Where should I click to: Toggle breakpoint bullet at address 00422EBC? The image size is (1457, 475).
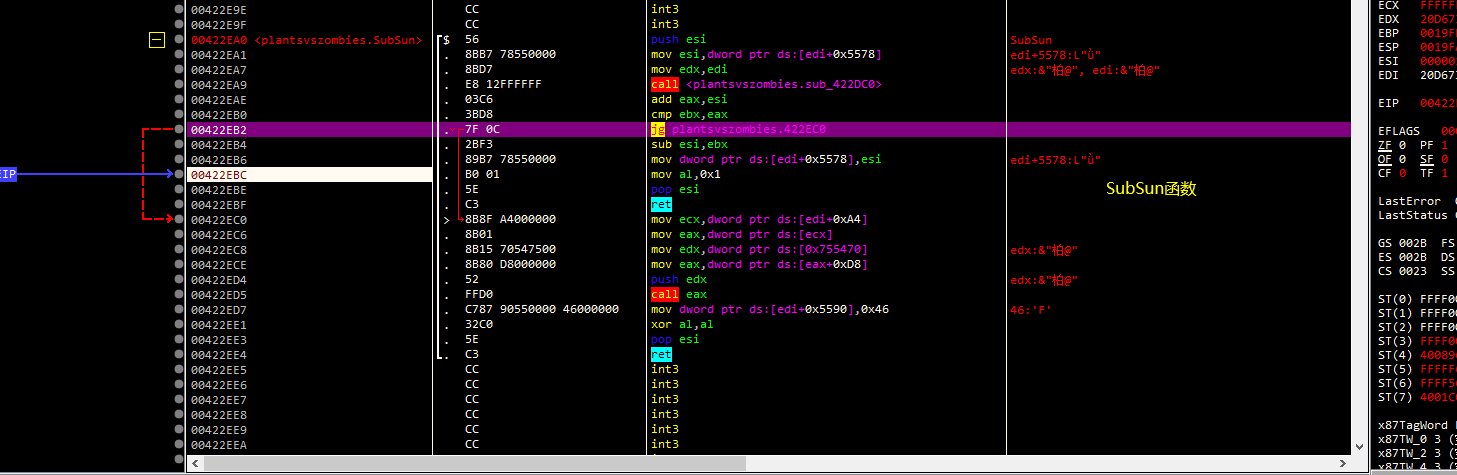click(x=179, y=175)
